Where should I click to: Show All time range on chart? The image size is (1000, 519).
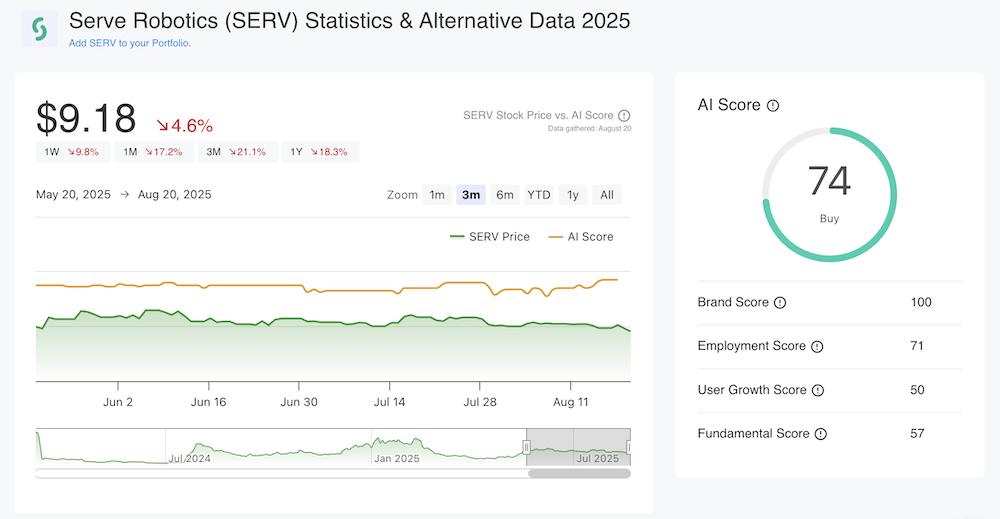point(607,195)
